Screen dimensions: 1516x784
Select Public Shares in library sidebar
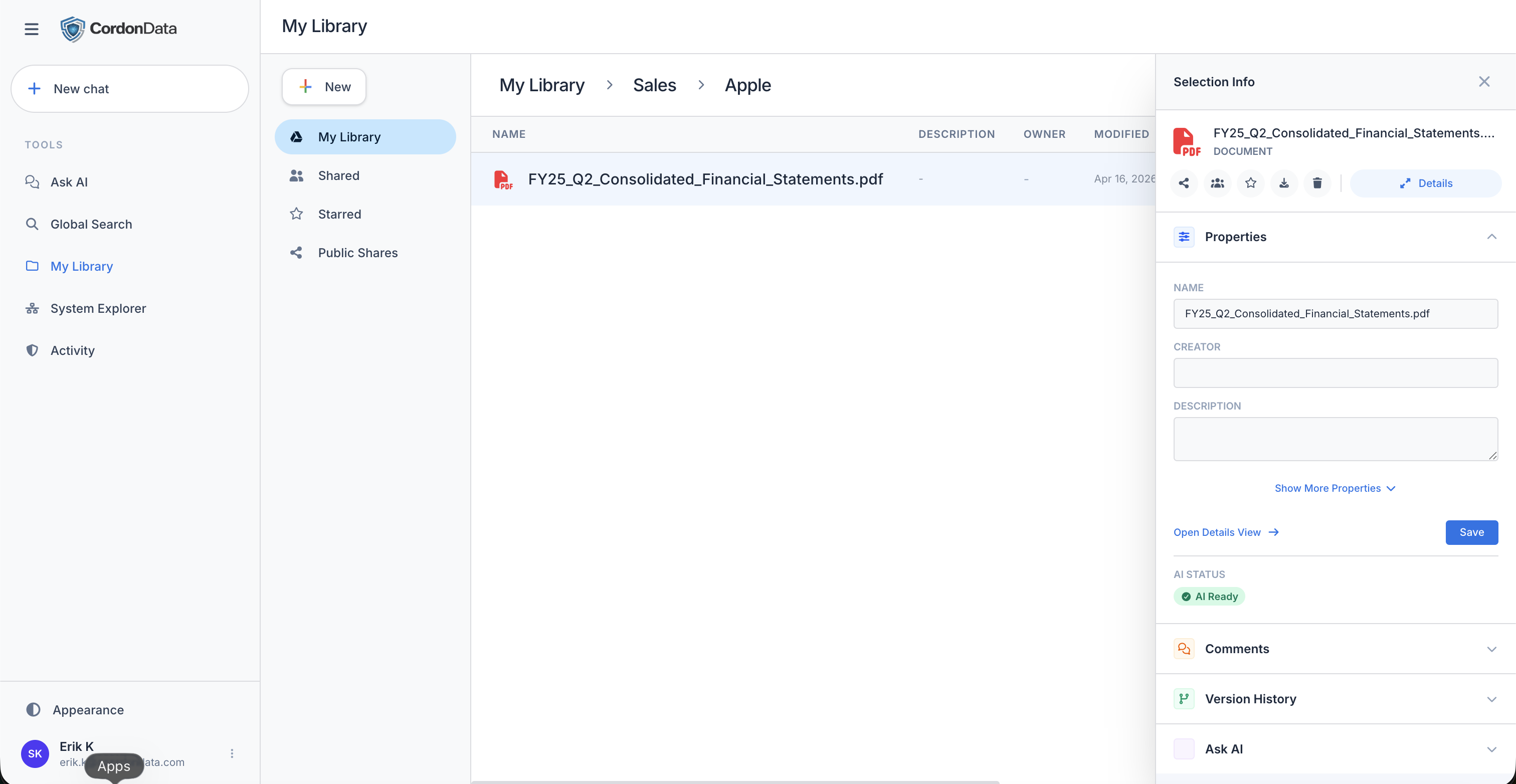point(357,253)
